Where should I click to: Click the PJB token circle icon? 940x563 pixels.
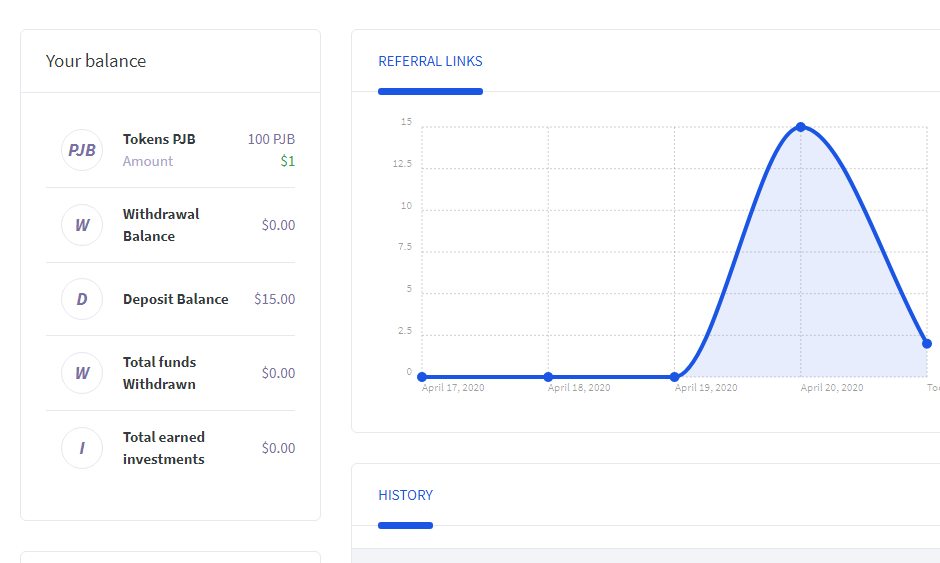82,150
